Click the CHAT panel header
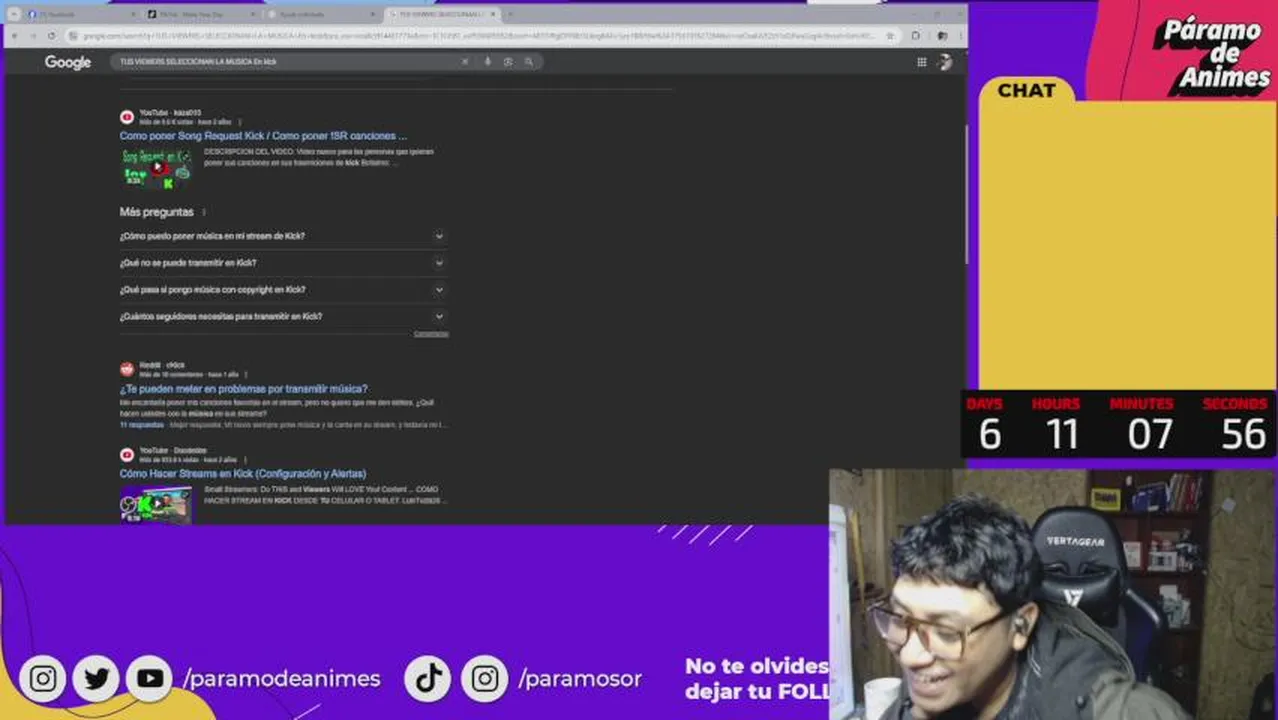 (x=1026, y=90)
